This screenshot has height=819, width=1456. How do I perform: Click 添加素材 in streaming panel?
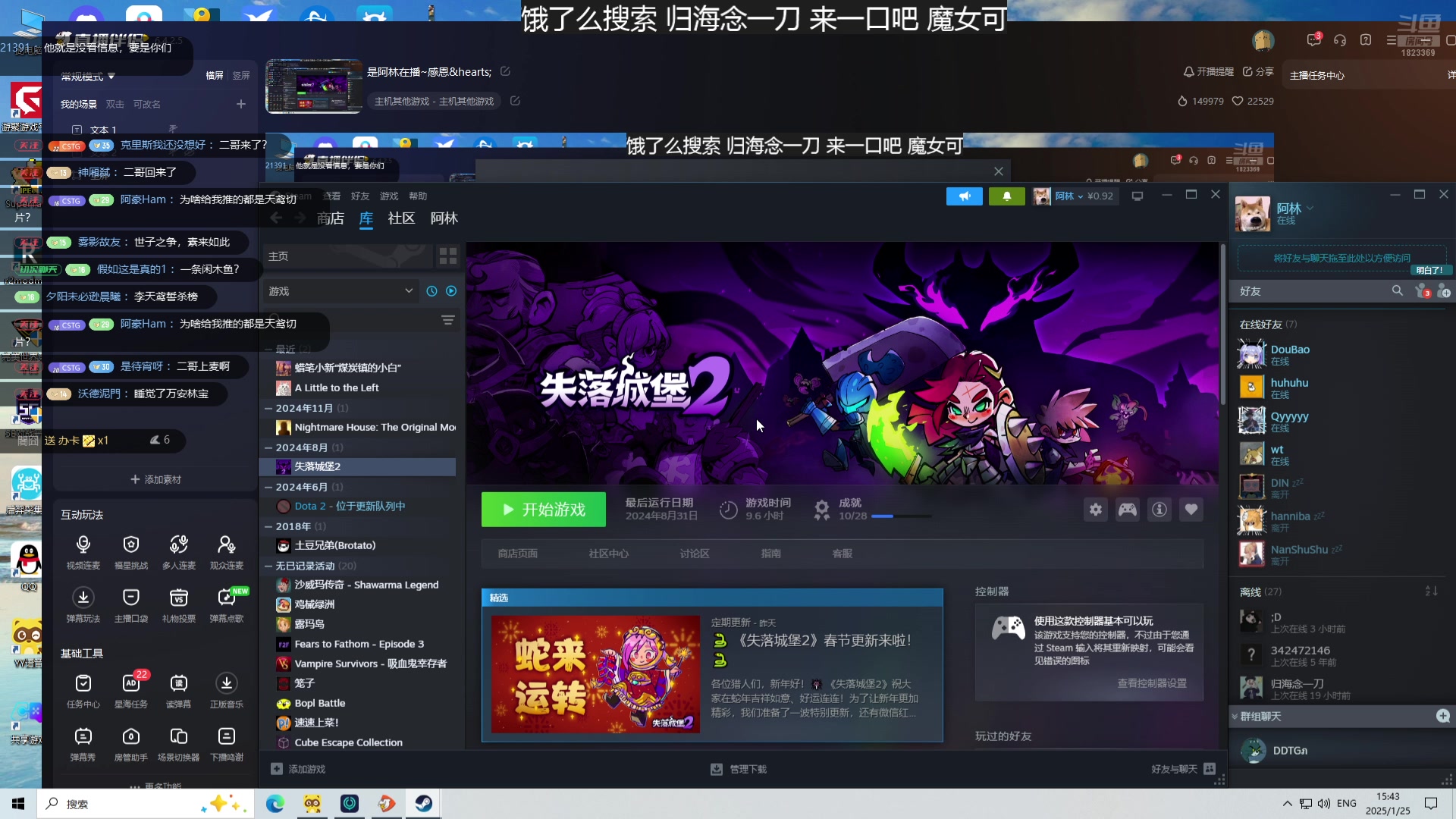[x=155, y=479]
